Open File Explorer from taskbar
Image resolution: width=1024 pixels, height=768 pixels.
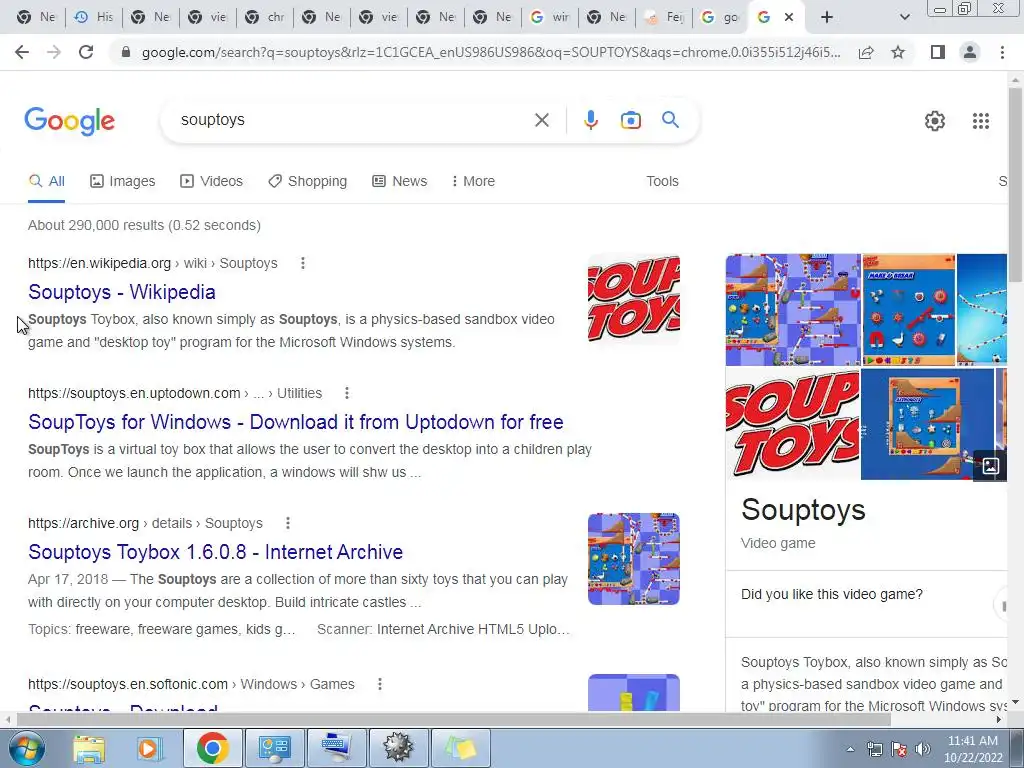(x=89, y=748)
